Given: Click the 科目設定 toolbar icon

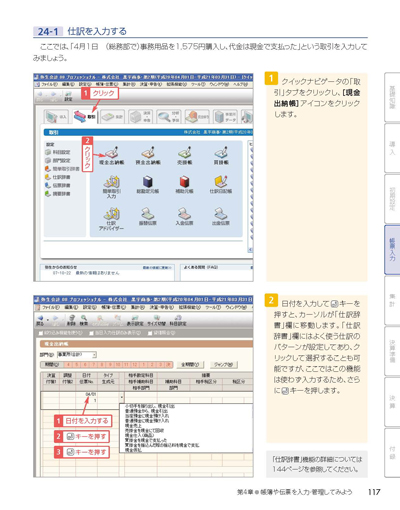Looking at the screenshot, I should coord(178,320).
